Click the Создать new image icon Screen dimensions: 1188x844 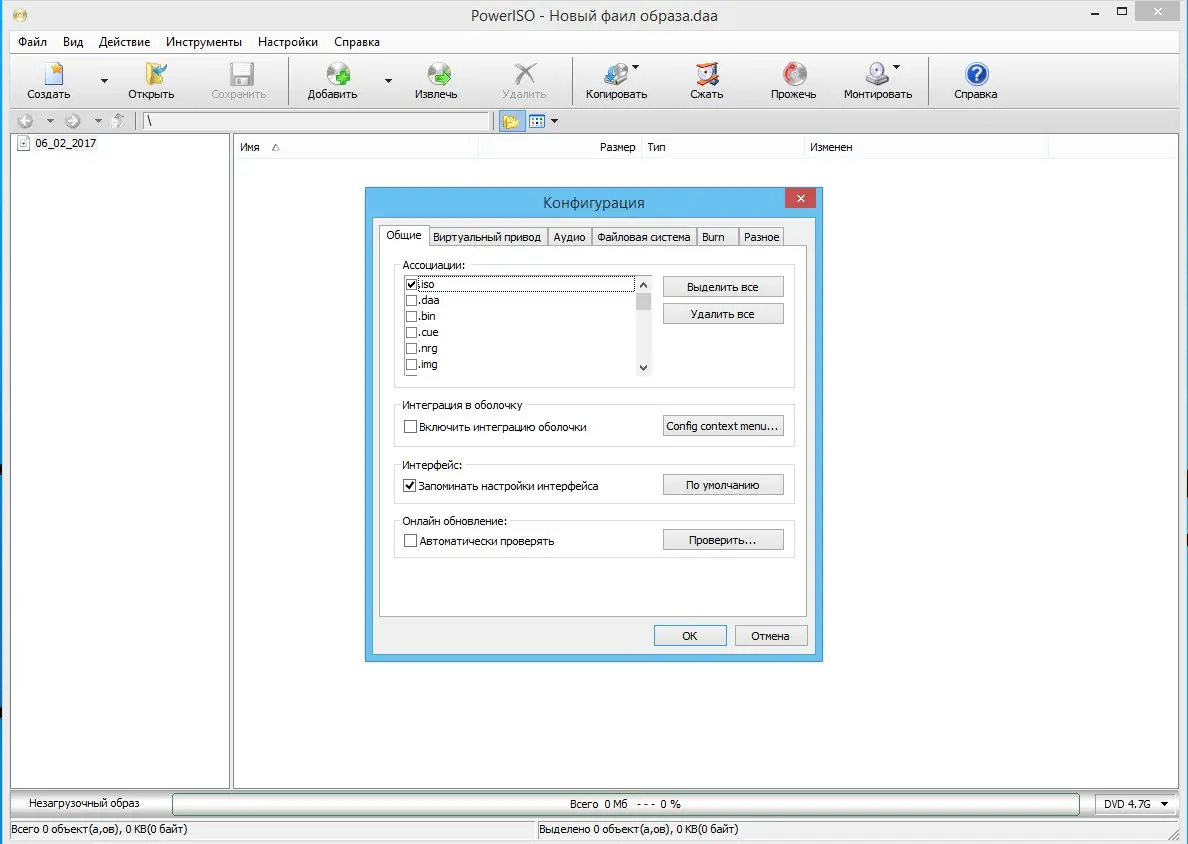[x=53, y=74]
